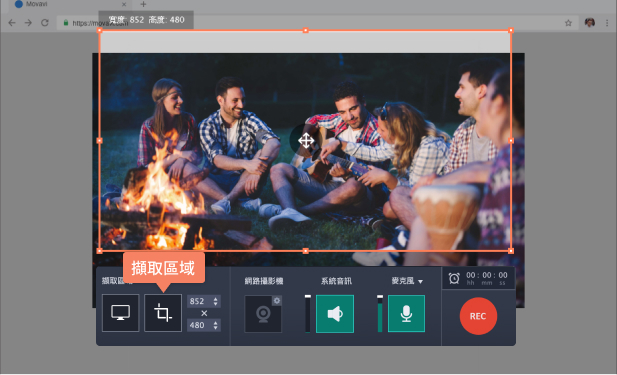Viewport: 617px width, 375px height.
Task: Select full screen capture monitor icon
Action: tap(120, 313)
